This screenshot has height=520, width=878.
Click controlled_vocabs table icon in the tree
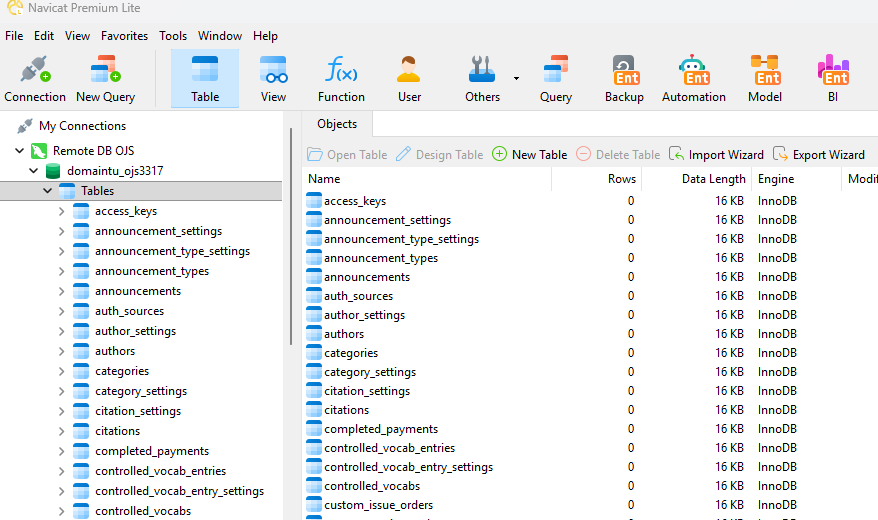81,511
